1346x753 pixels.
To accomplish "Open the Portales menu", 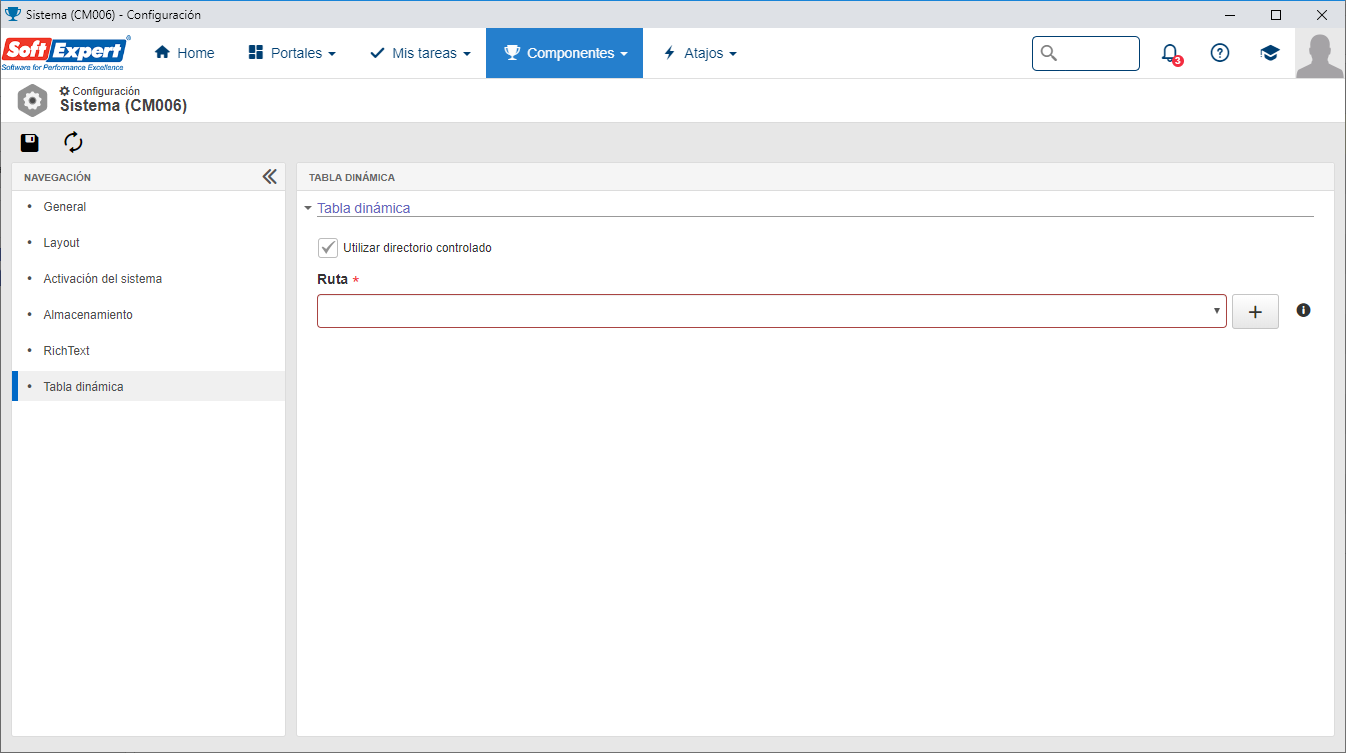I will (x=292, y=53).
